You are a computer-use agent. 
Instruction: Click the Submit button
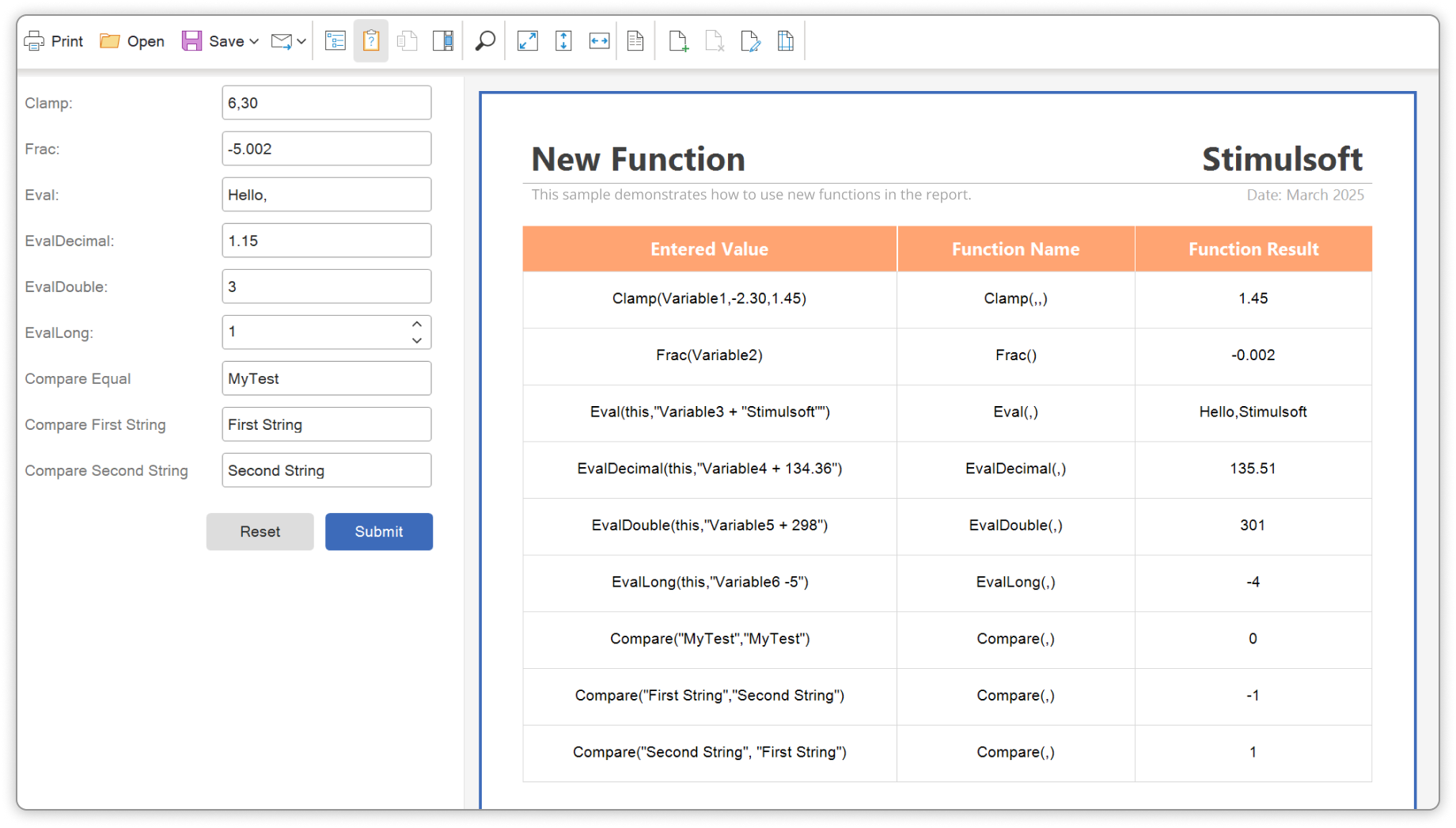click(379, 532)
